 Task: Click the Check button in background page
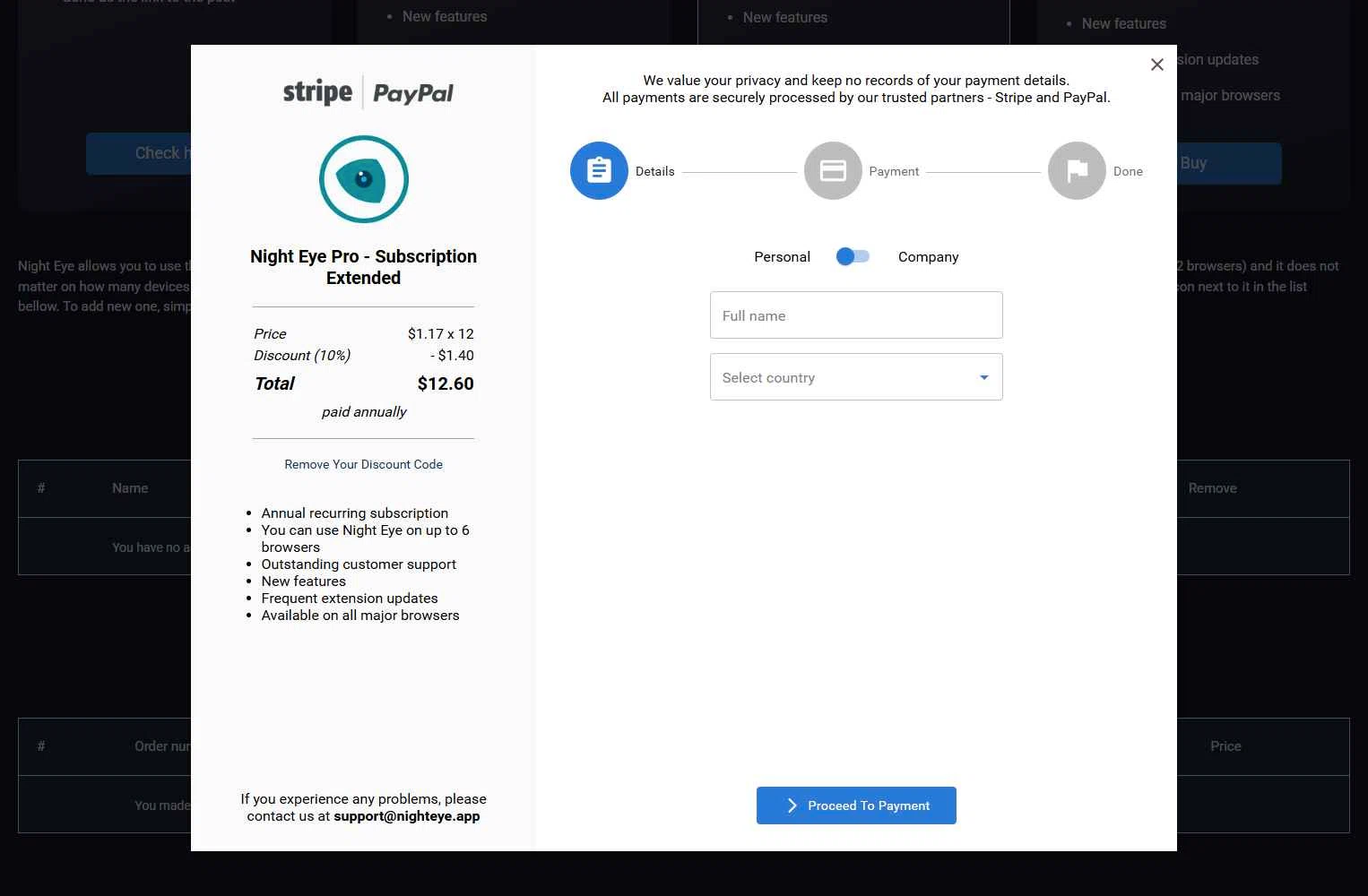(139, 153)
